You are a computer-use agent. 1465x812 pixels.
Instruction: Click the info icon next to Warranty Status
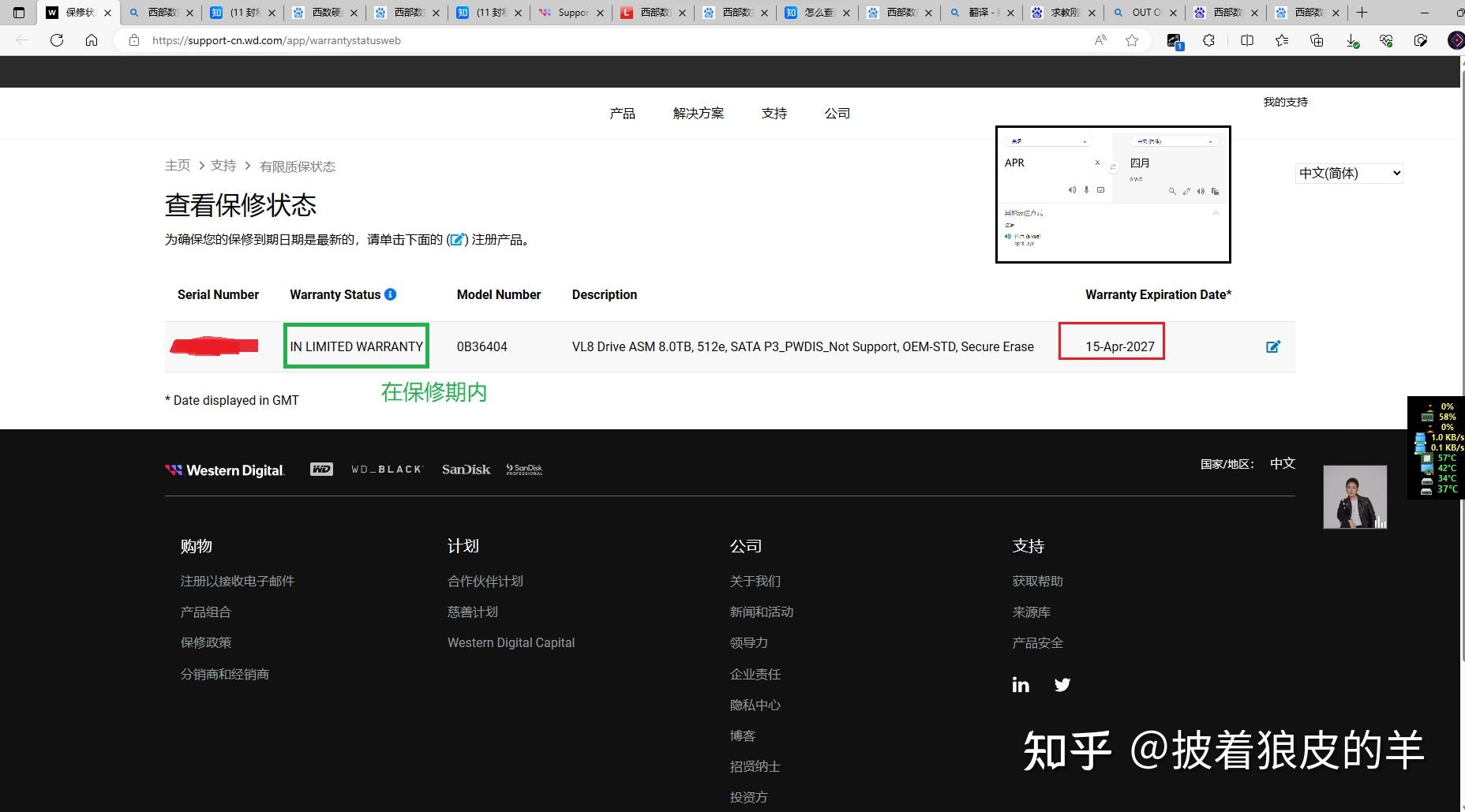(391, 294)
